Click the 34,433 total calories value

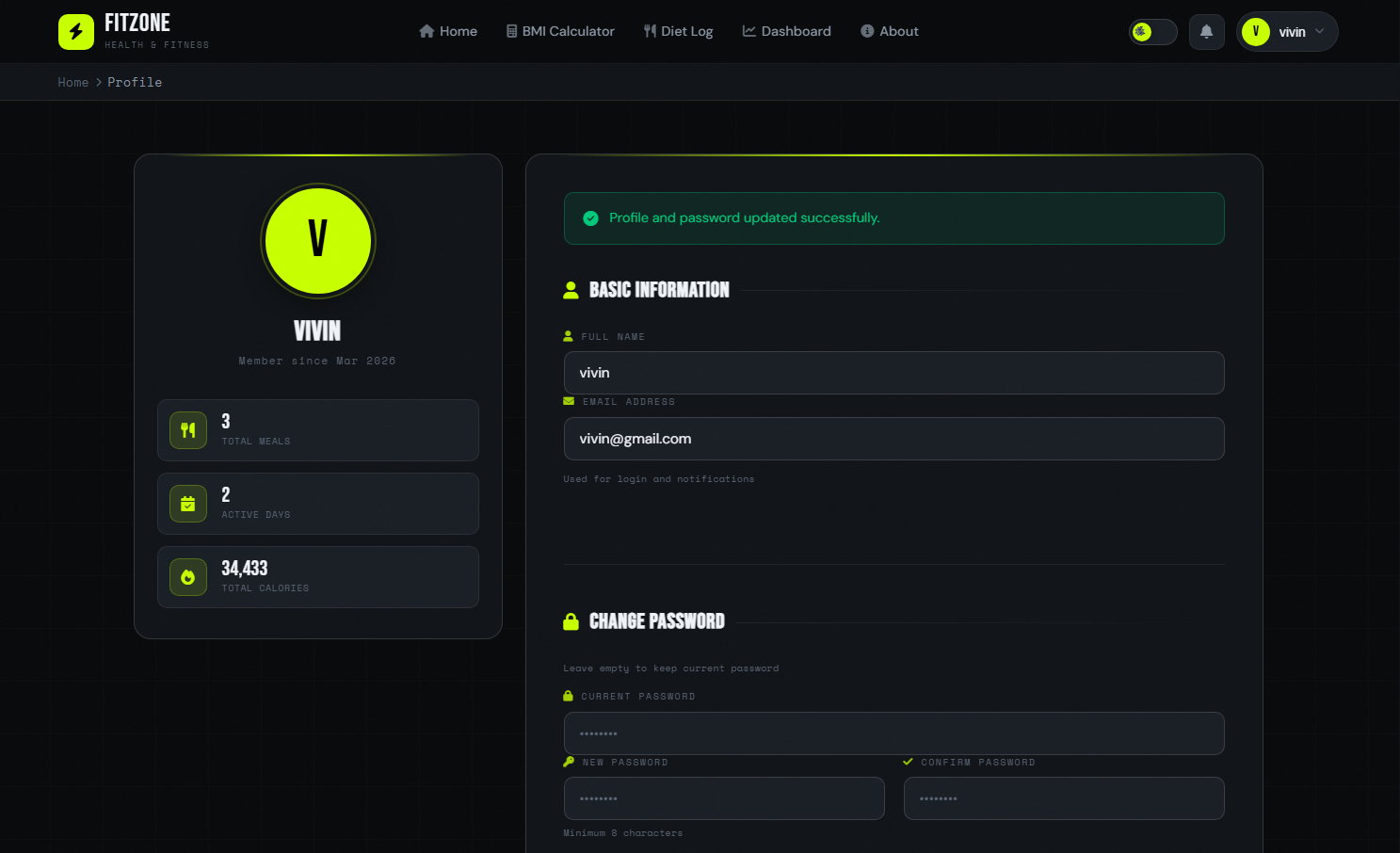tap(245, 568)
